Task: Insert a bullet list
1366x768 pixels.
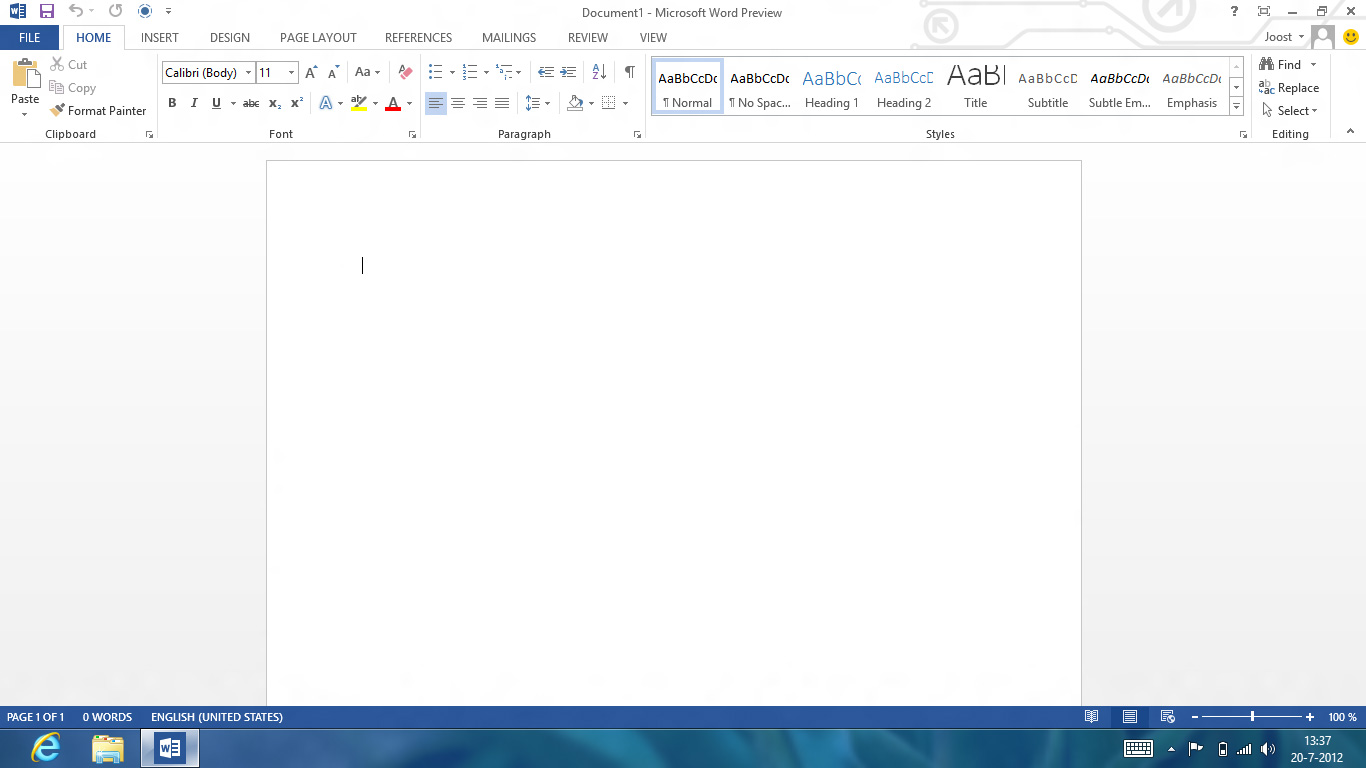Action: point(436,72)
